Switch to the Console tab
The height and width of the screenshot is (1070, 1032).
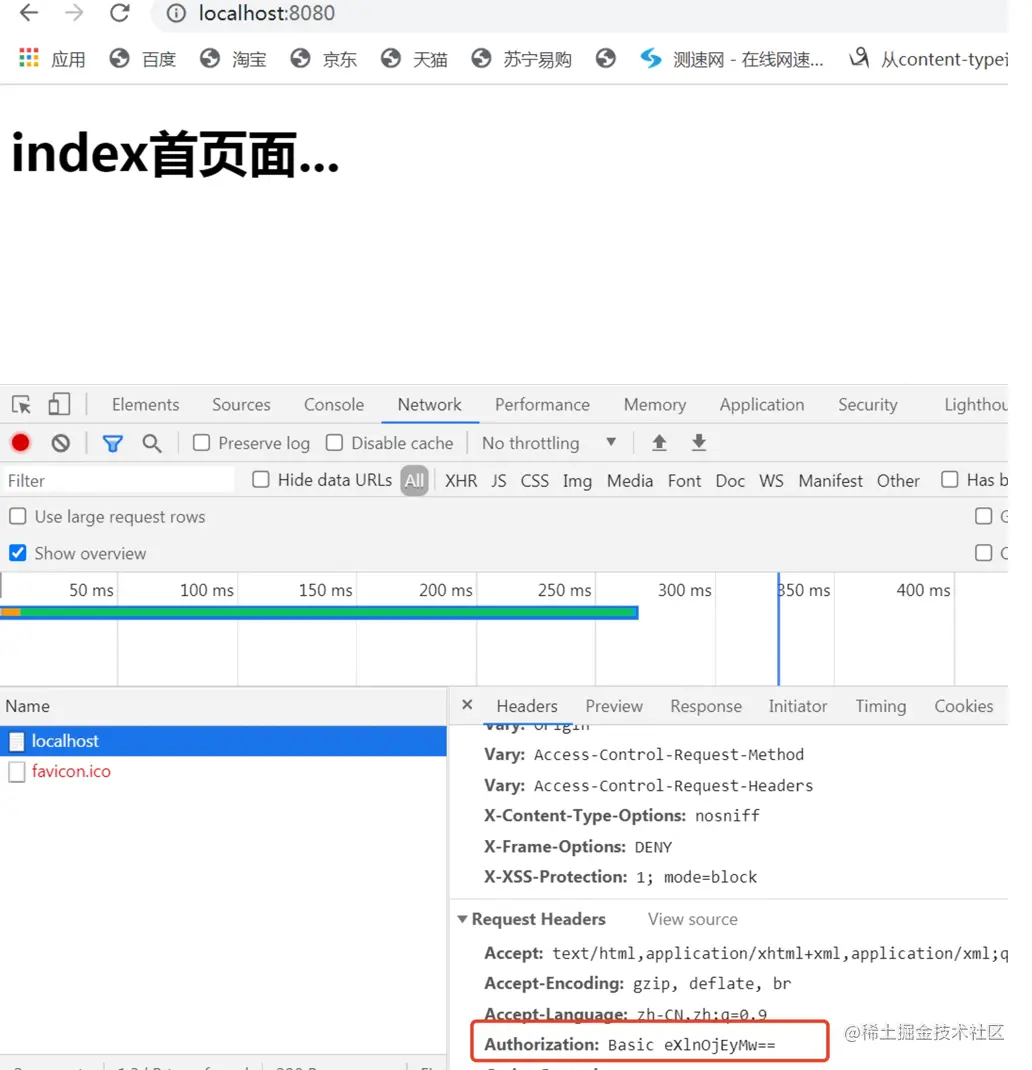tap(334, 405)
